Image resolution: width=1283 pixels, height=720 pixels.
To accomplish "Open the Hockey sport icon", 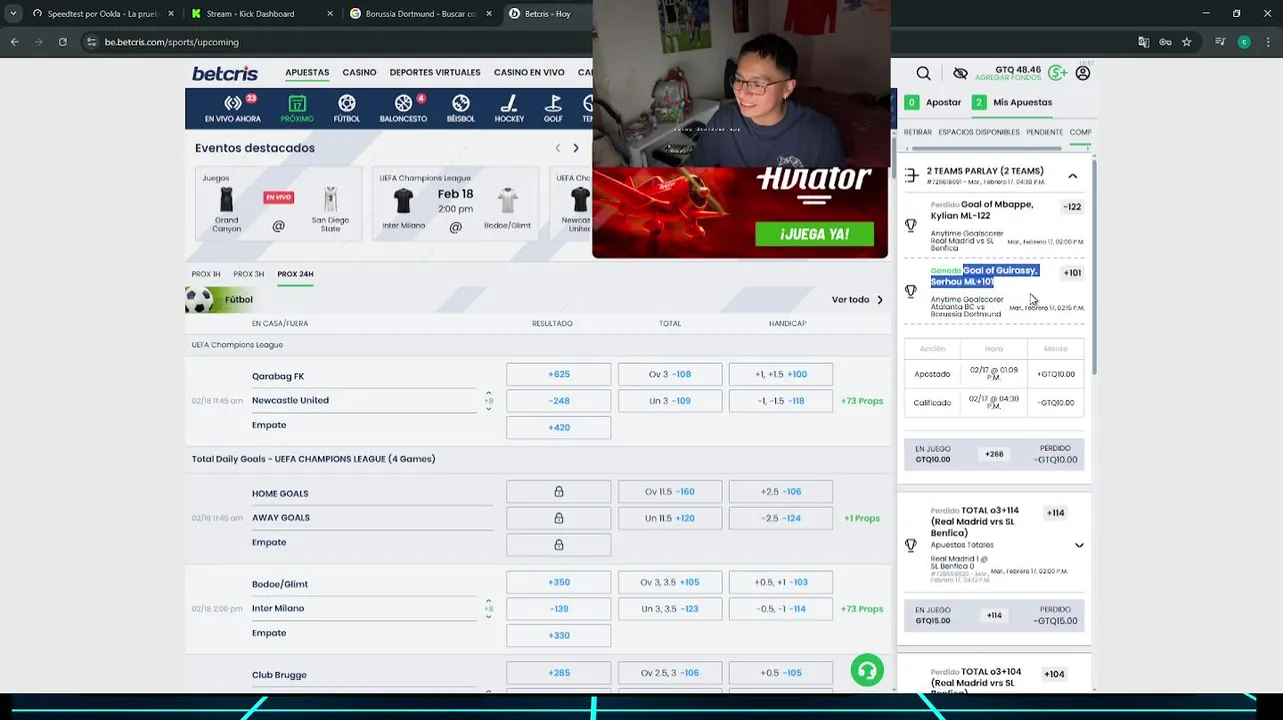I will (509, 109).
